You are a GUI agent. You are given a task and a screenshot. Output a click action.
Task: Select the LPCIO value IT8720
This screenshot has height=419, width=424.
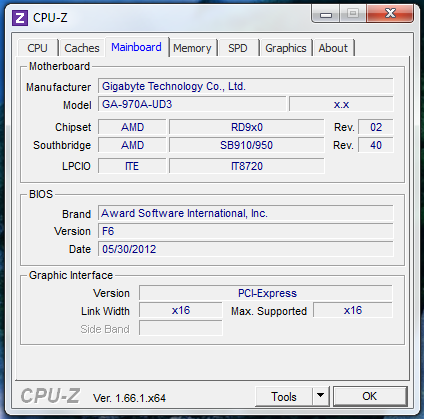pos(247,166)
